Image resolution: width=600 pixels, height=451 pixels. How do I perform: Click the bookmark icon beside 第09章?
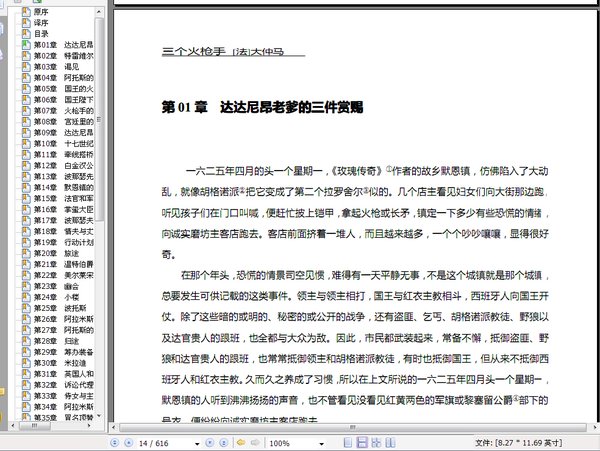tap(26, 132)
